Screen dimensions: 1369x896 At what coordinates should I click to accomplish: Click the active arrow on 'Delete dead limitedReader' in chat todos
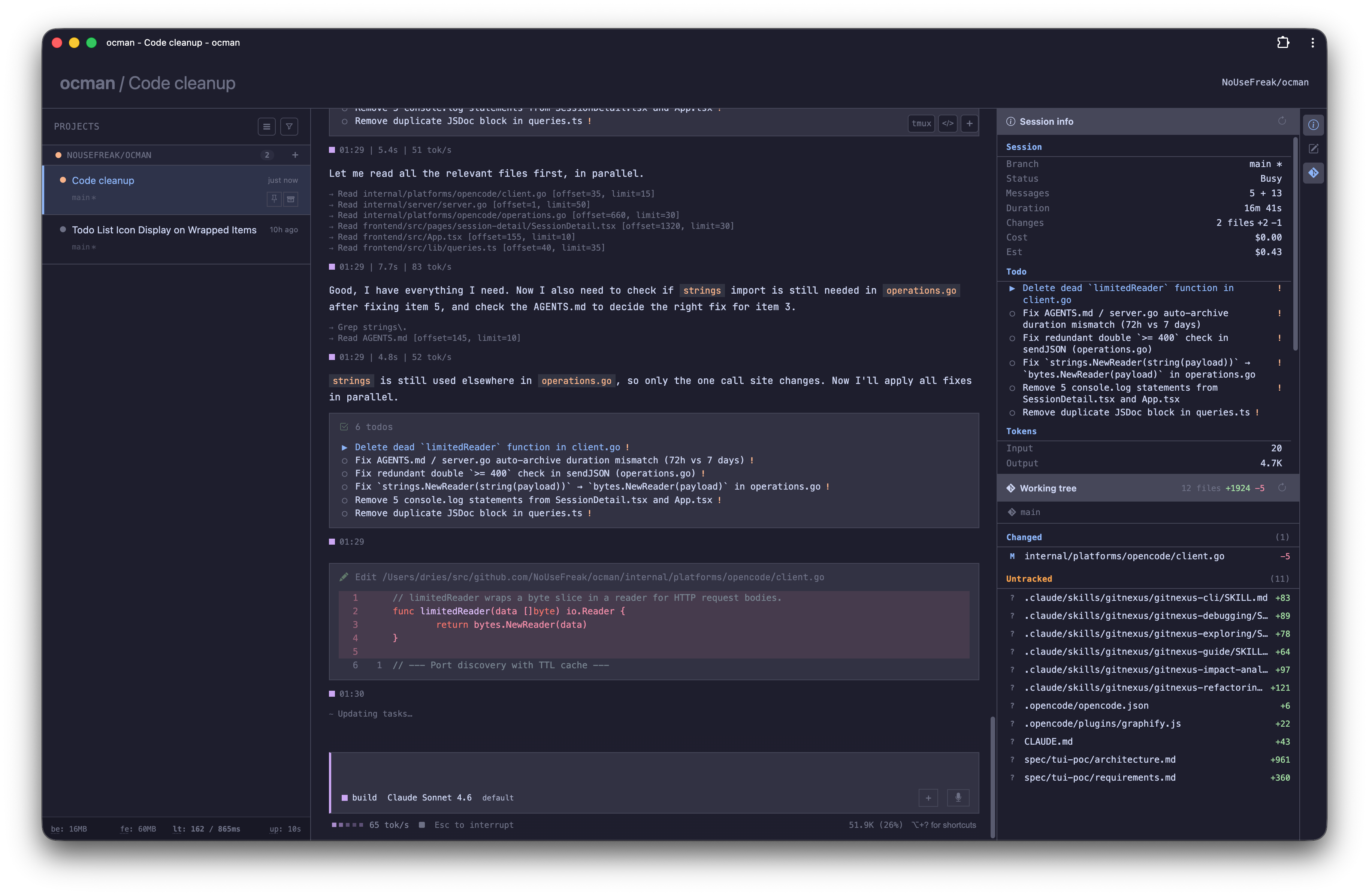[x=345, y=447]
